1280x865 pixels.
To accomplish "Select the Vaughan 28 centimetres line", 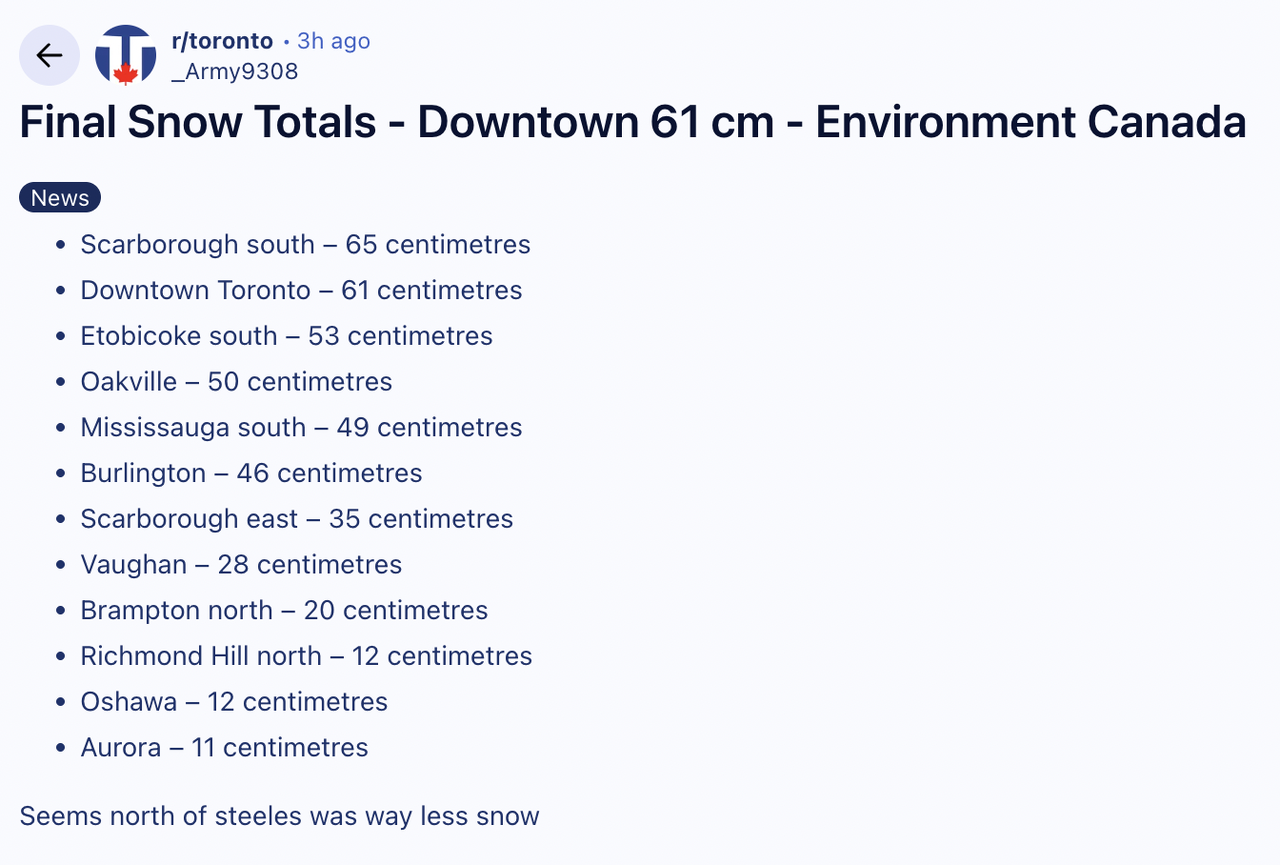I will tap(241, 565).
